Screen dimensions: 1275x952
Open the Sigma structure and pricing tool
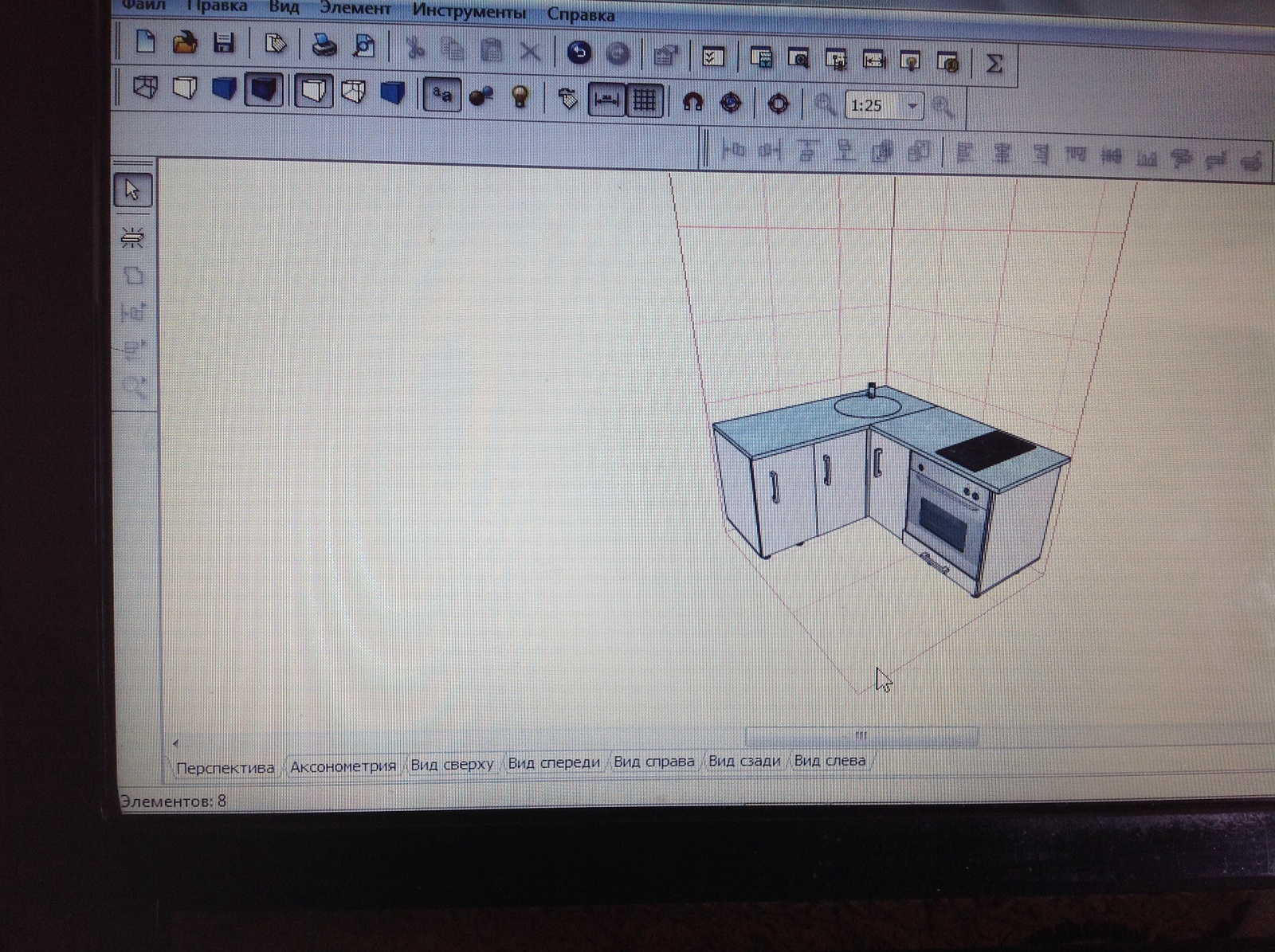[x=994, y=63]
